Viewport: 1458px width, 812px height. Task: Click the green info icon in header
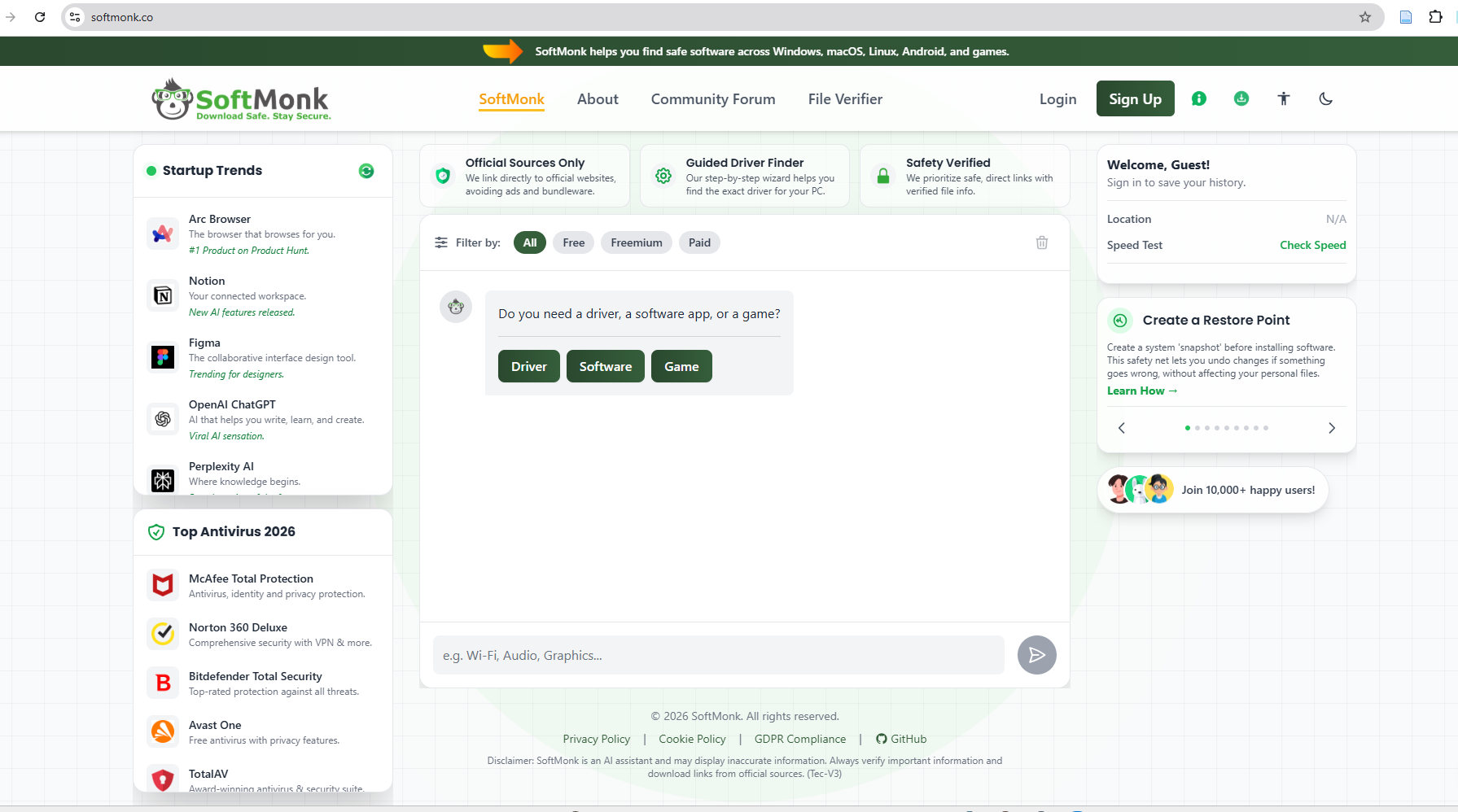coord(1198,98)
